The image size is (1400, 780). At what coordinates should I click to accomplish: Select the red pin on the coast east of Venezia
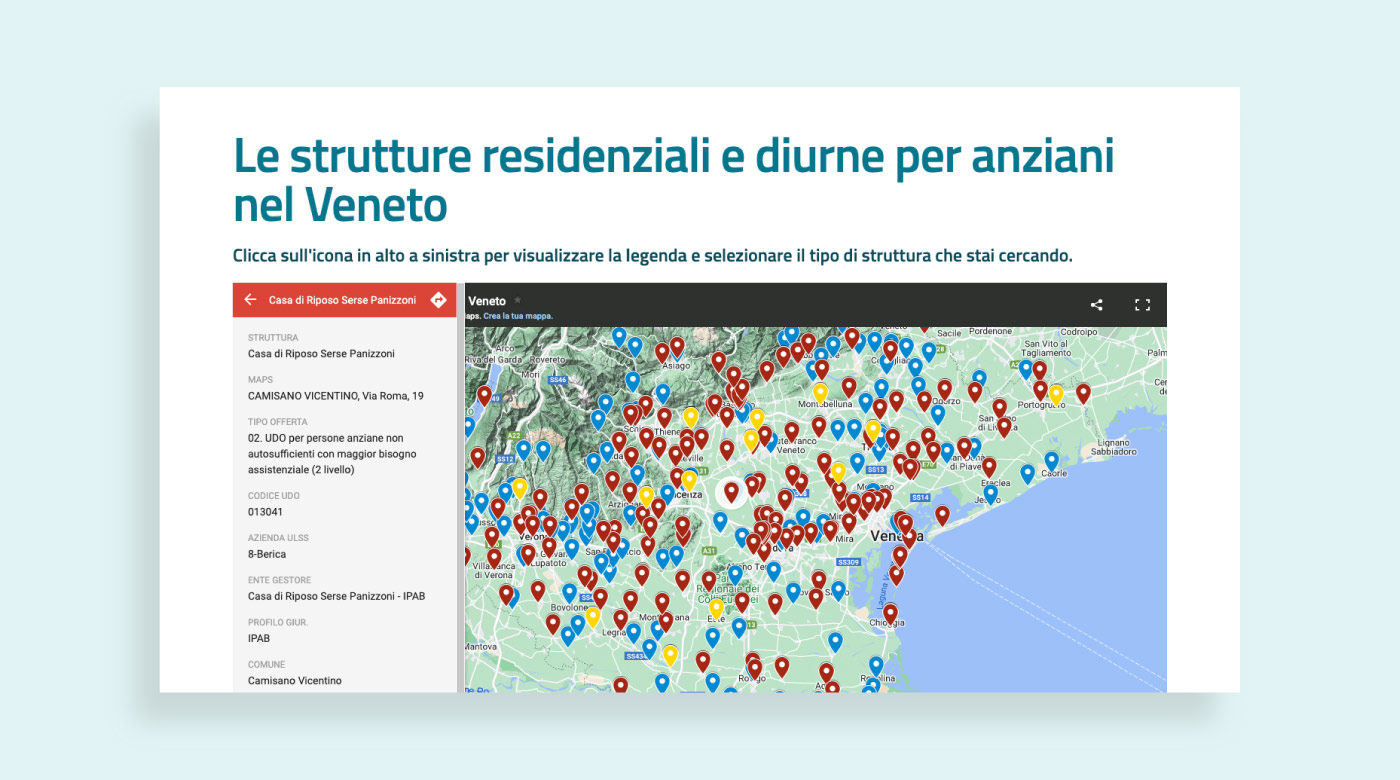tap(942, 515)
